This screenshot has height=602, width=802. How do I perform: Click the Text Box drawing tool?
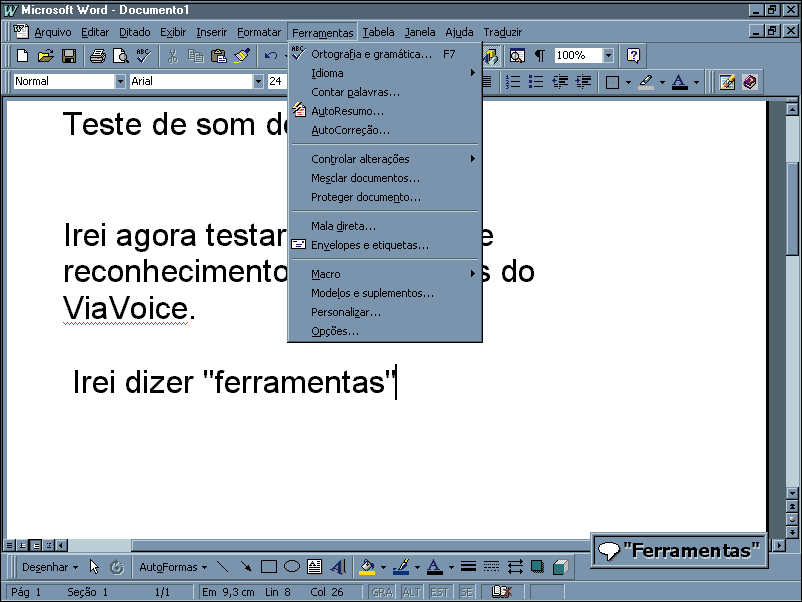[x=314, y=567]
